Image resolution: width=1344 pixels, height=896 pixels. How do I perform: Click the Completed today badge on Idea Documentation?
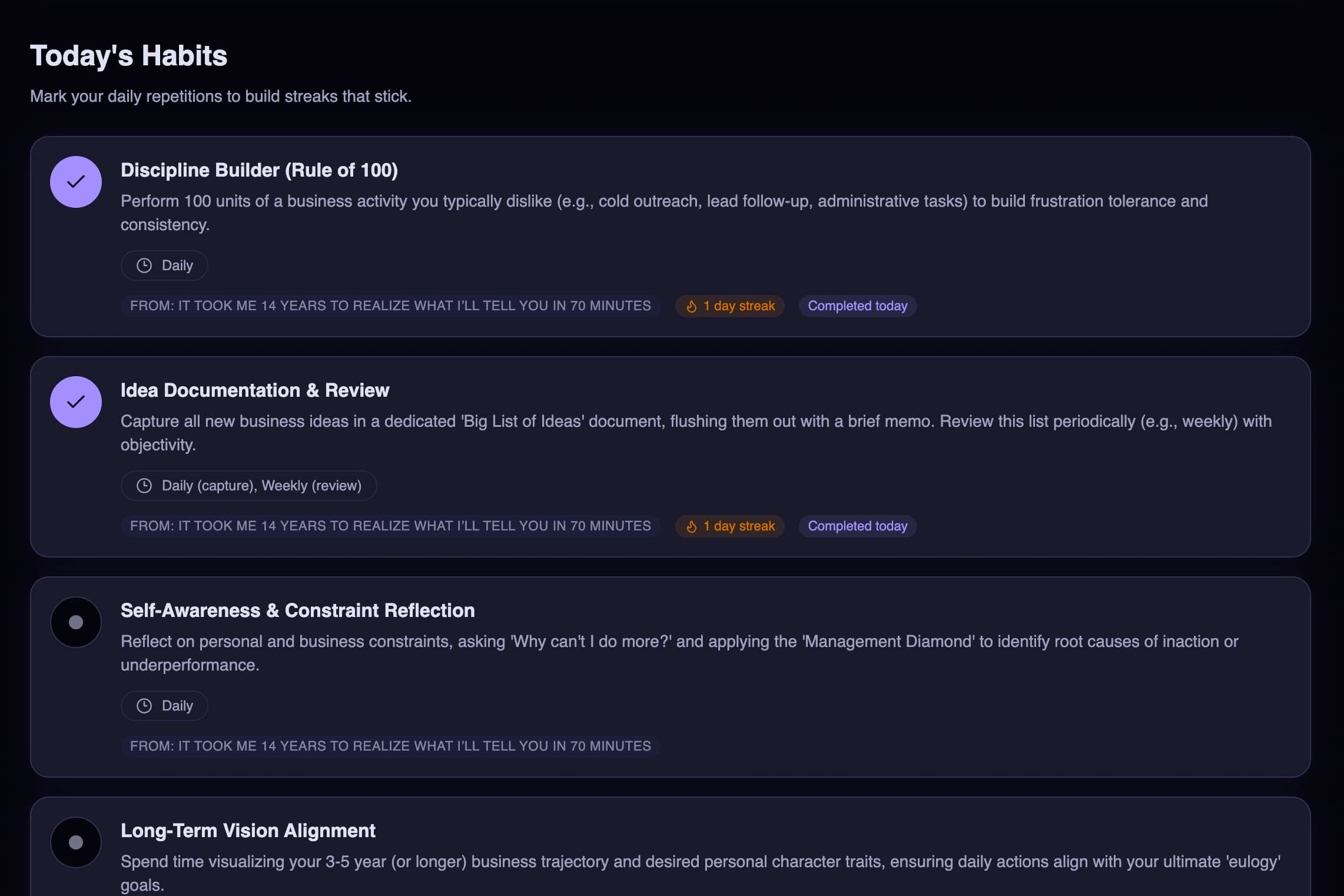857,526
